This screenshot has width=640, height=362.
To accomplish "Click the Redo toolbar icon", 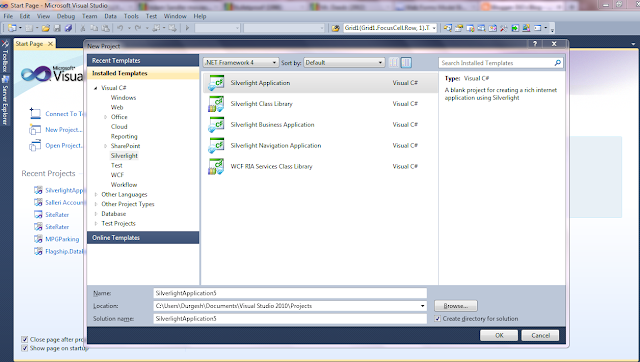I will tap(138, 28).
